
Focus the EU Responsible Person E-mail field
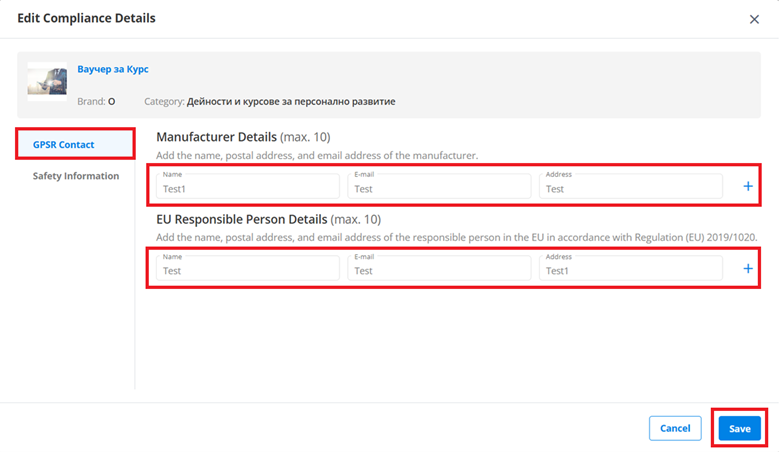coord(439,268)
